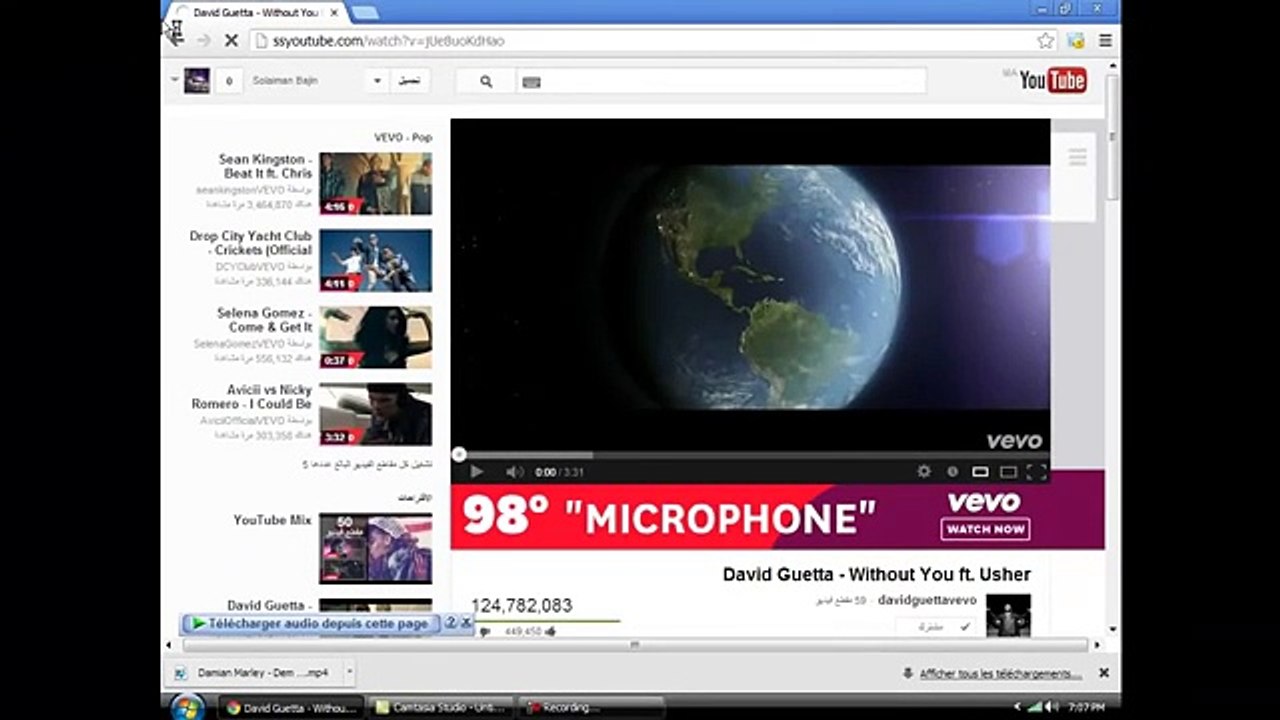This screenshot has height=720, width=1280.
Task: Switch to the small player size icon
Action: click(x=980, y=472)
